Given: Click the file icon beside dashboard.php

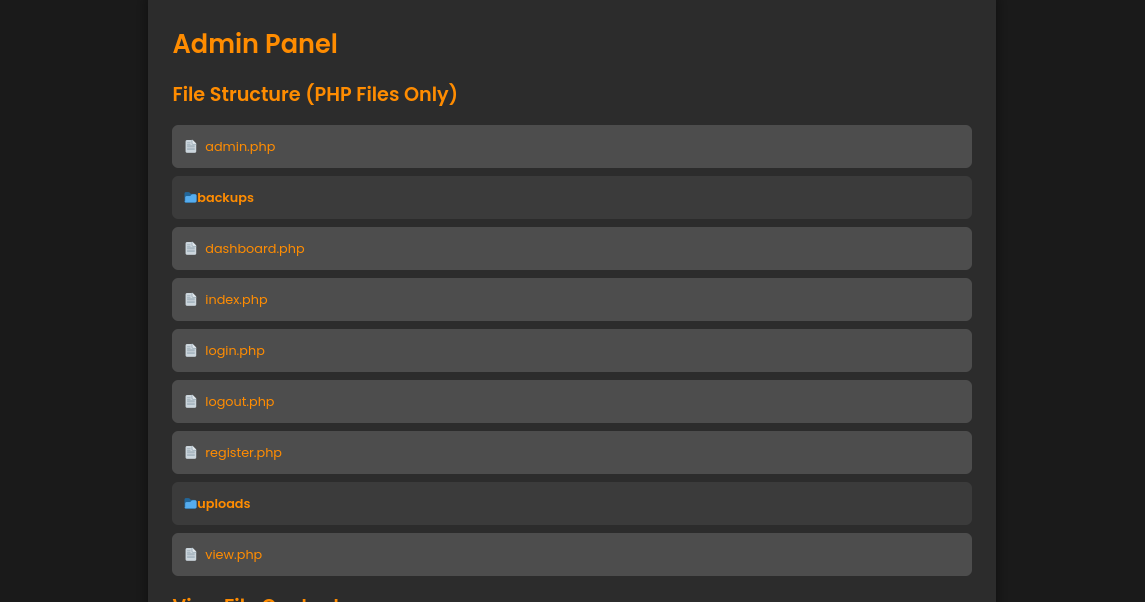Looking at the screenshot, I should click(191, 249).
